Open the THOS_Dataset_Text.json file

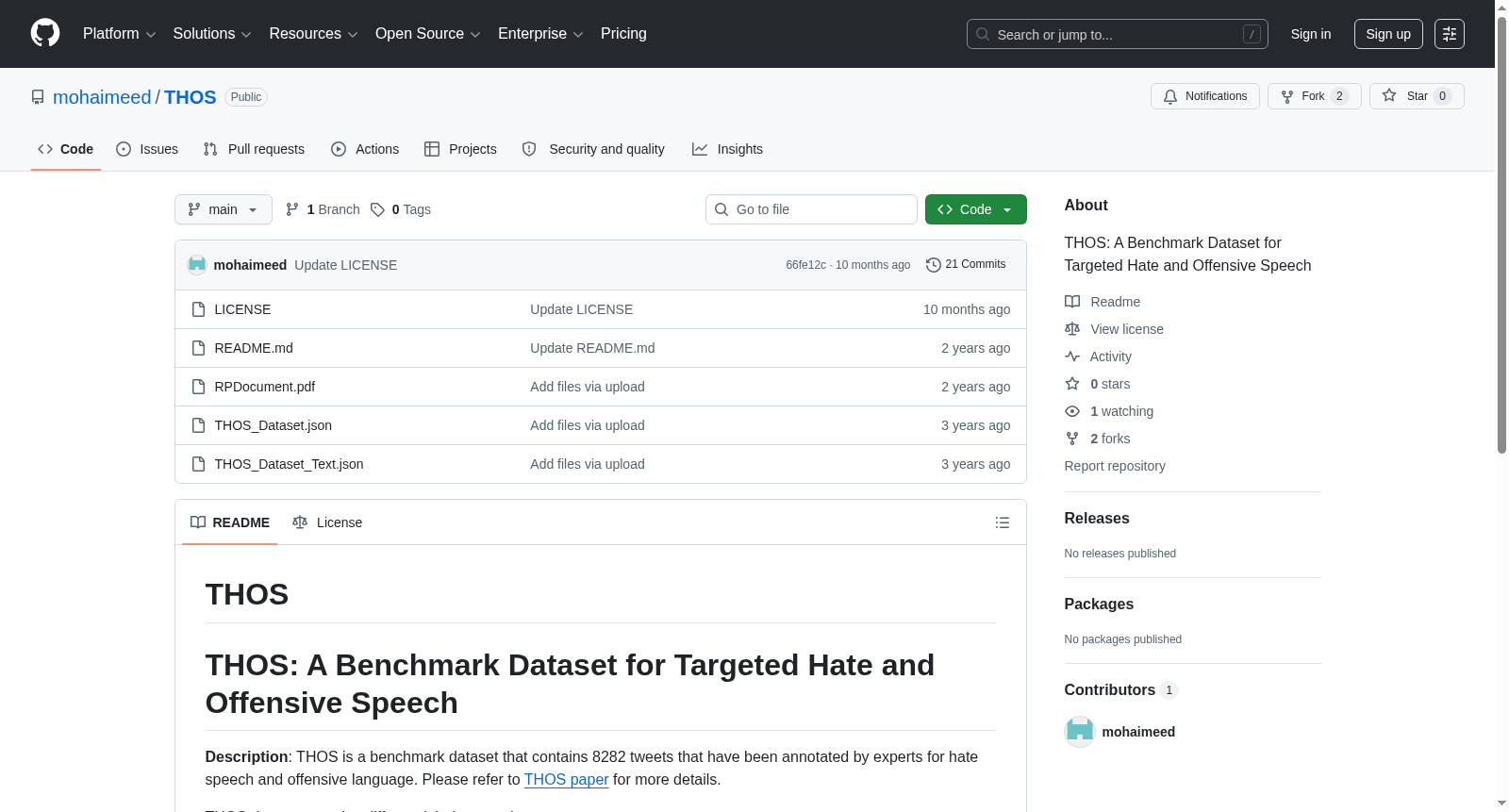[x=290, y=464]
